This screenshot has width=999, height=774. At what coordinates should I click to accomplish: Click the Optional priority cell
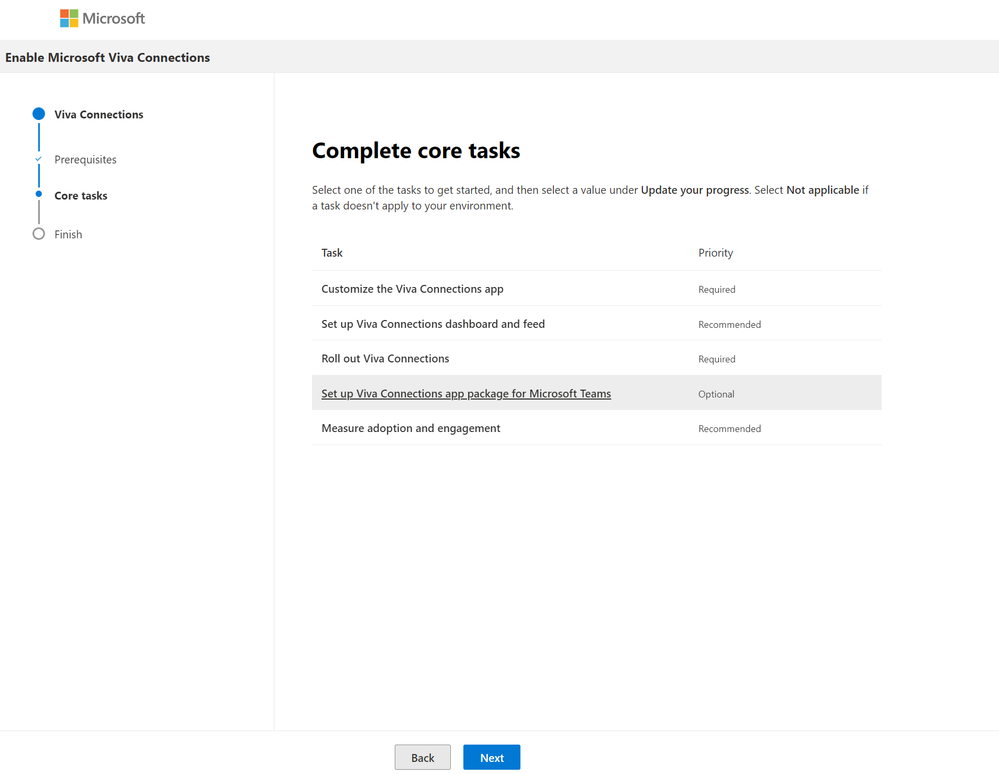(716, 394)
